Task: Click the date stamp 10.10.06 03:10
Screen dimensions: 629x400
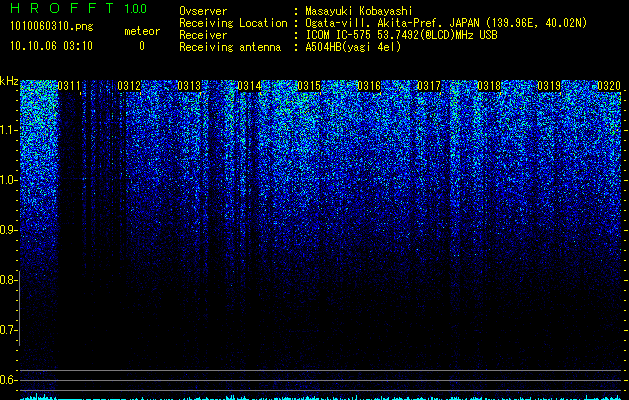Action: pyautogui.click(x=51, y=46)
